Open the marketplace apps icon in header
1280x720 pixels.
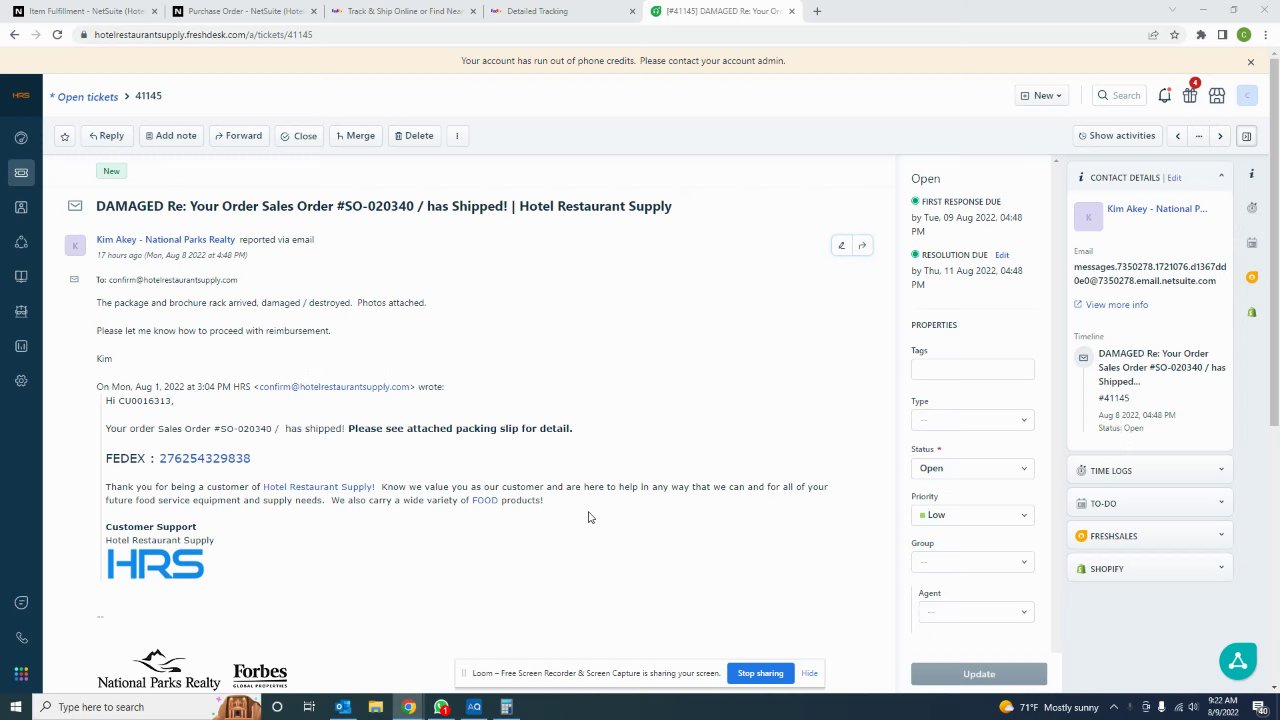click(1217, 96)
